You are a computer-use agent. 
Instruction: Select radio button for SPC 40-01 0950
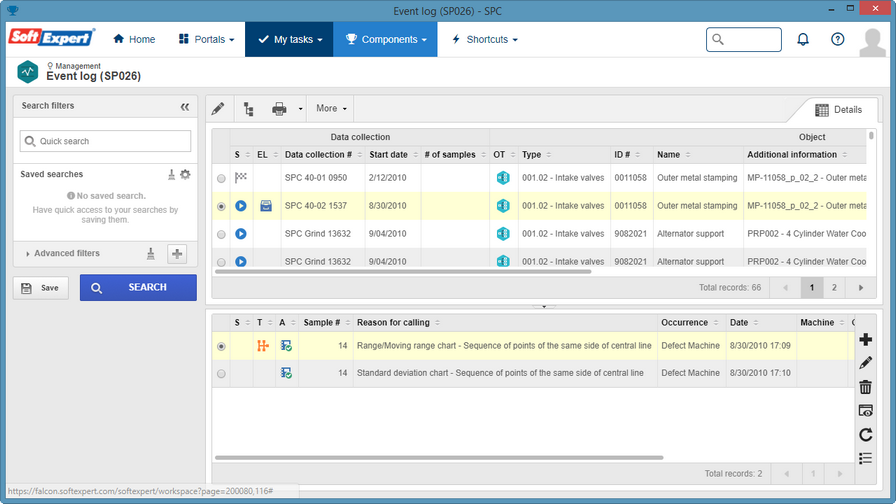(221, 178)
